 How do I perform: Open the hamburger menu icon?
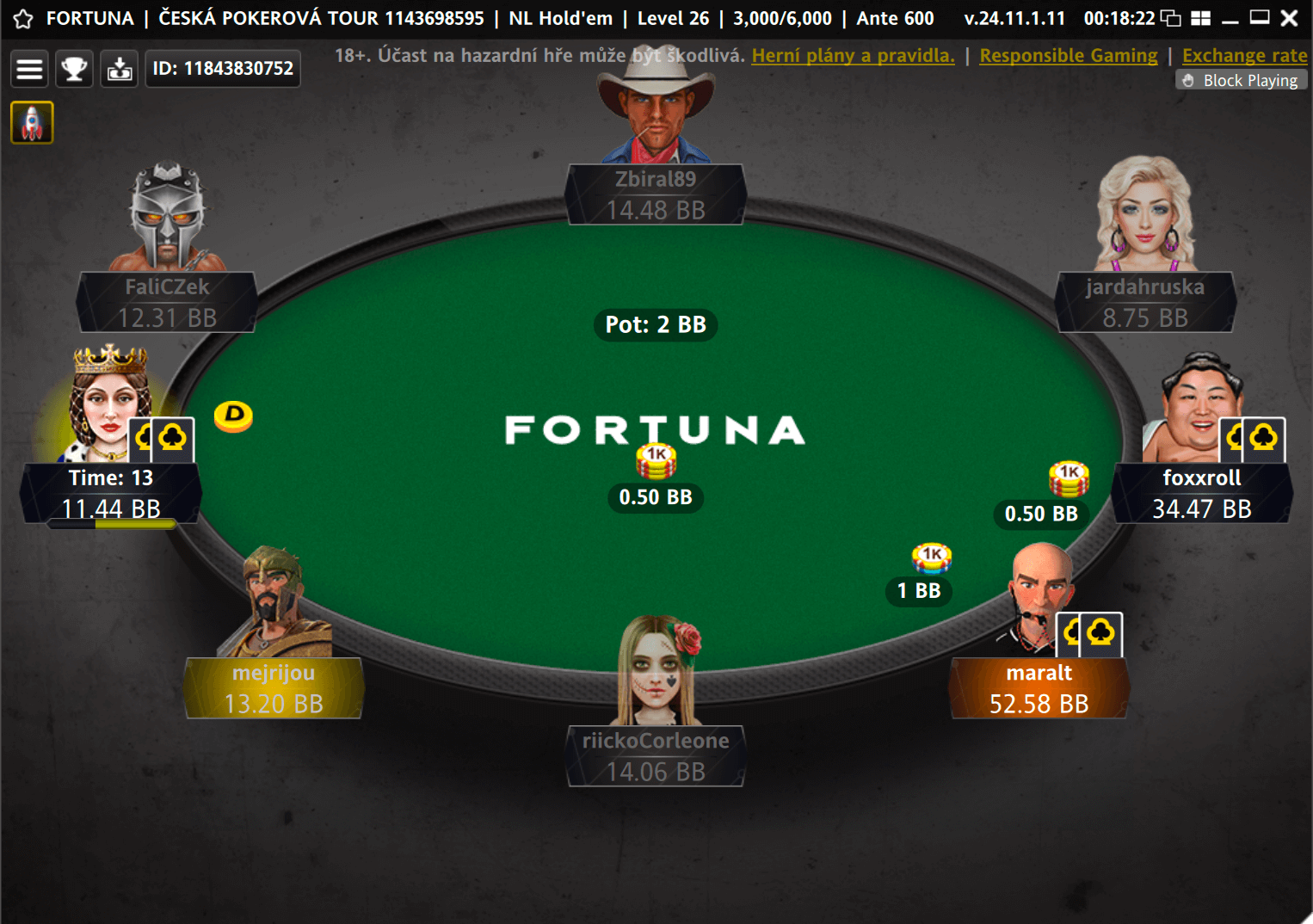coord(30,69)
